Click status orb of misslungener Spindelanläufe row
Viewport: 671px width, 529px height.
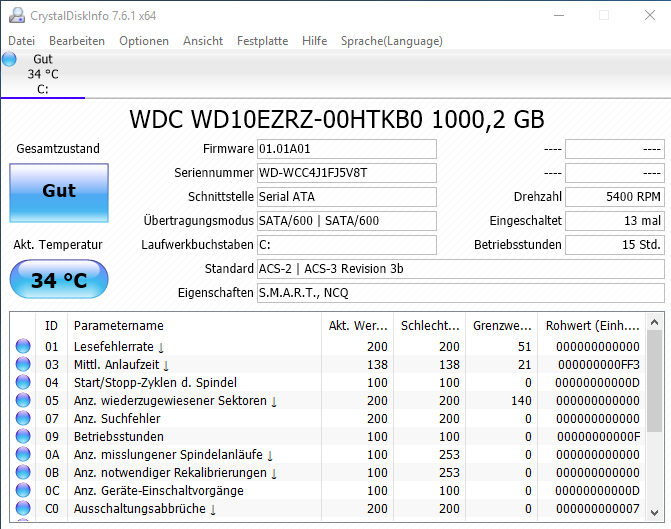(23, 454)
